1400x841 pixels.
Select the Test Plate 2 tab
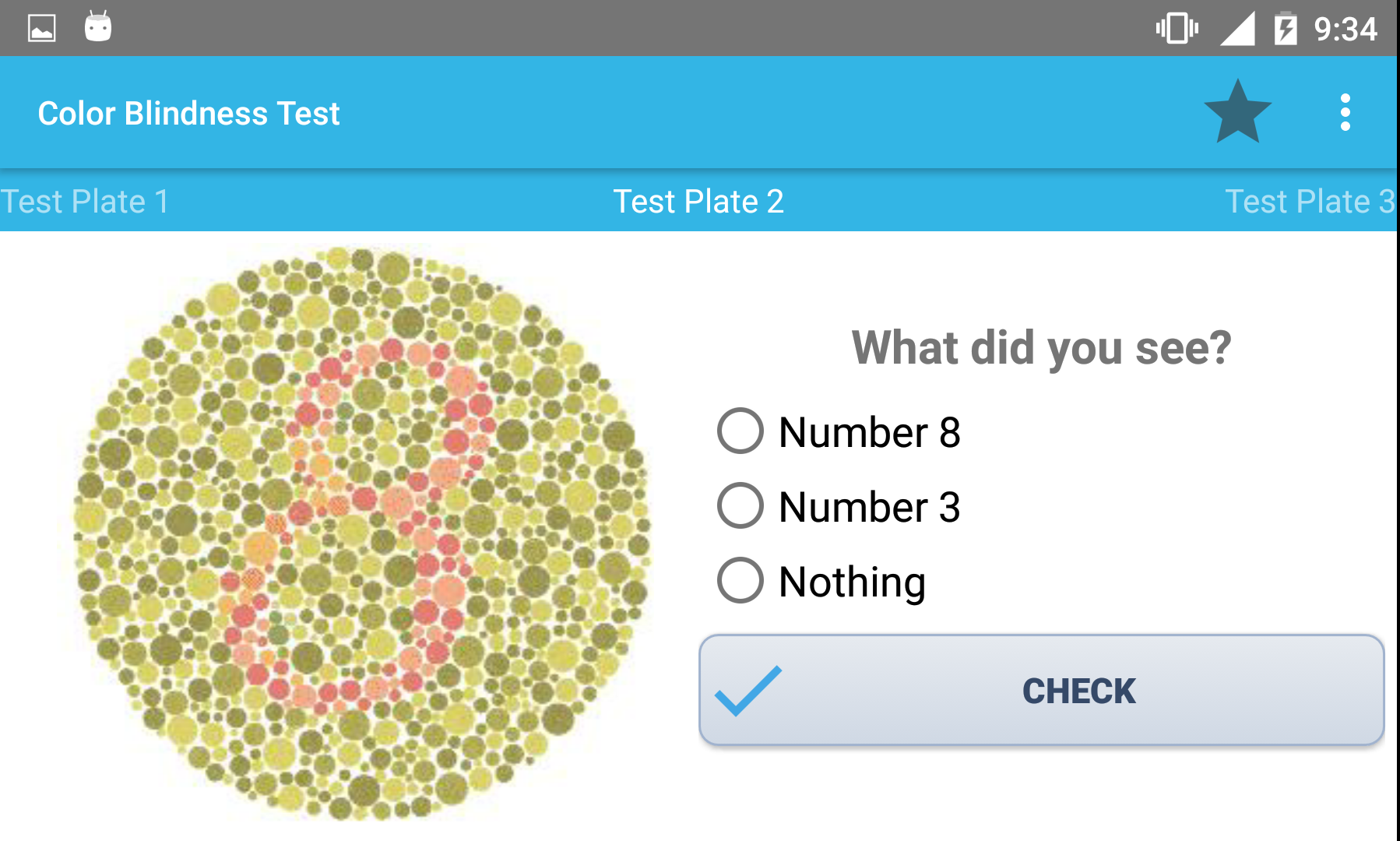[x=698, y=202]
